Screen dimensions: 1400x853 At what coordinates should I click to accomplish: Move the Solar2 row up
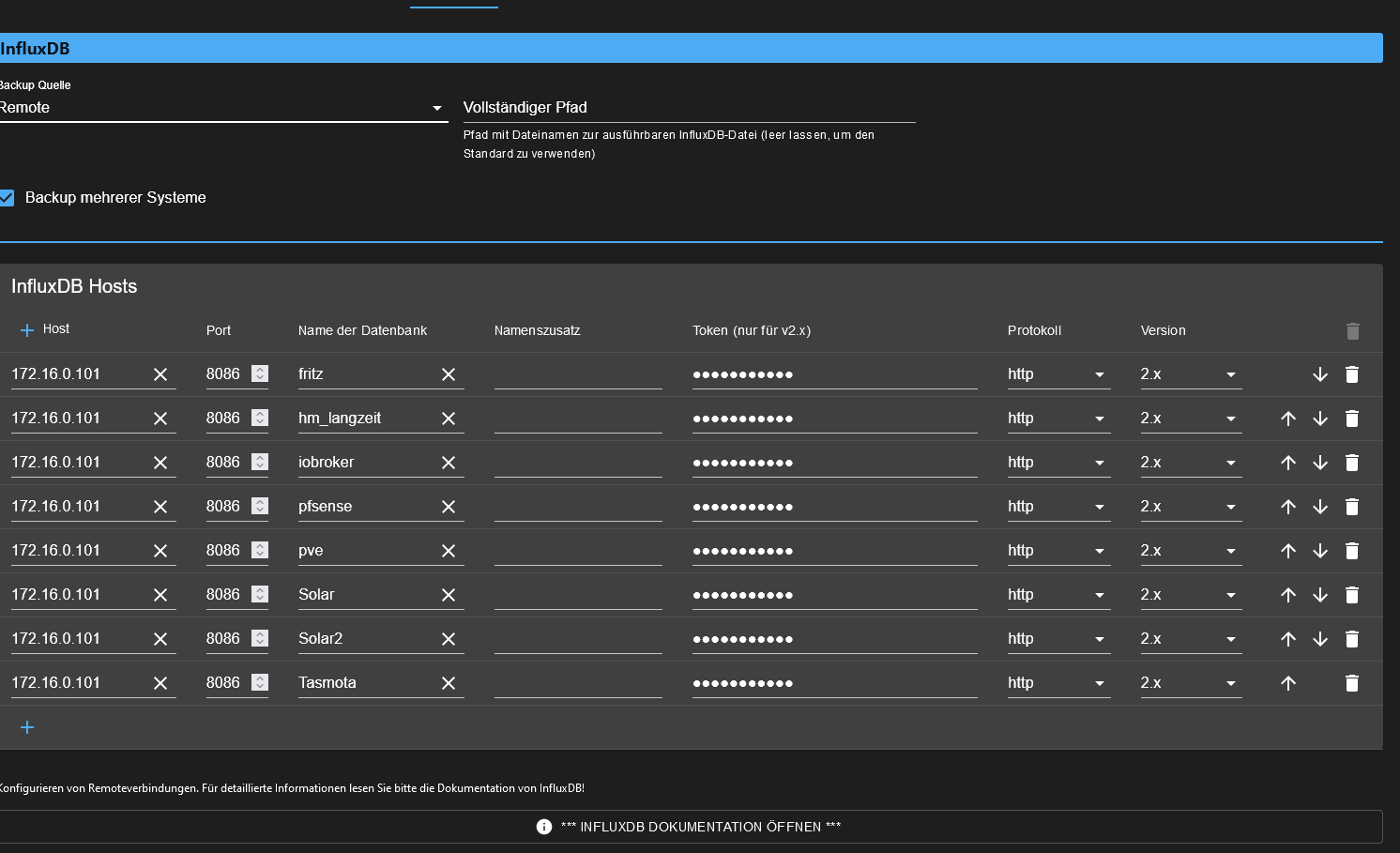1288,639
